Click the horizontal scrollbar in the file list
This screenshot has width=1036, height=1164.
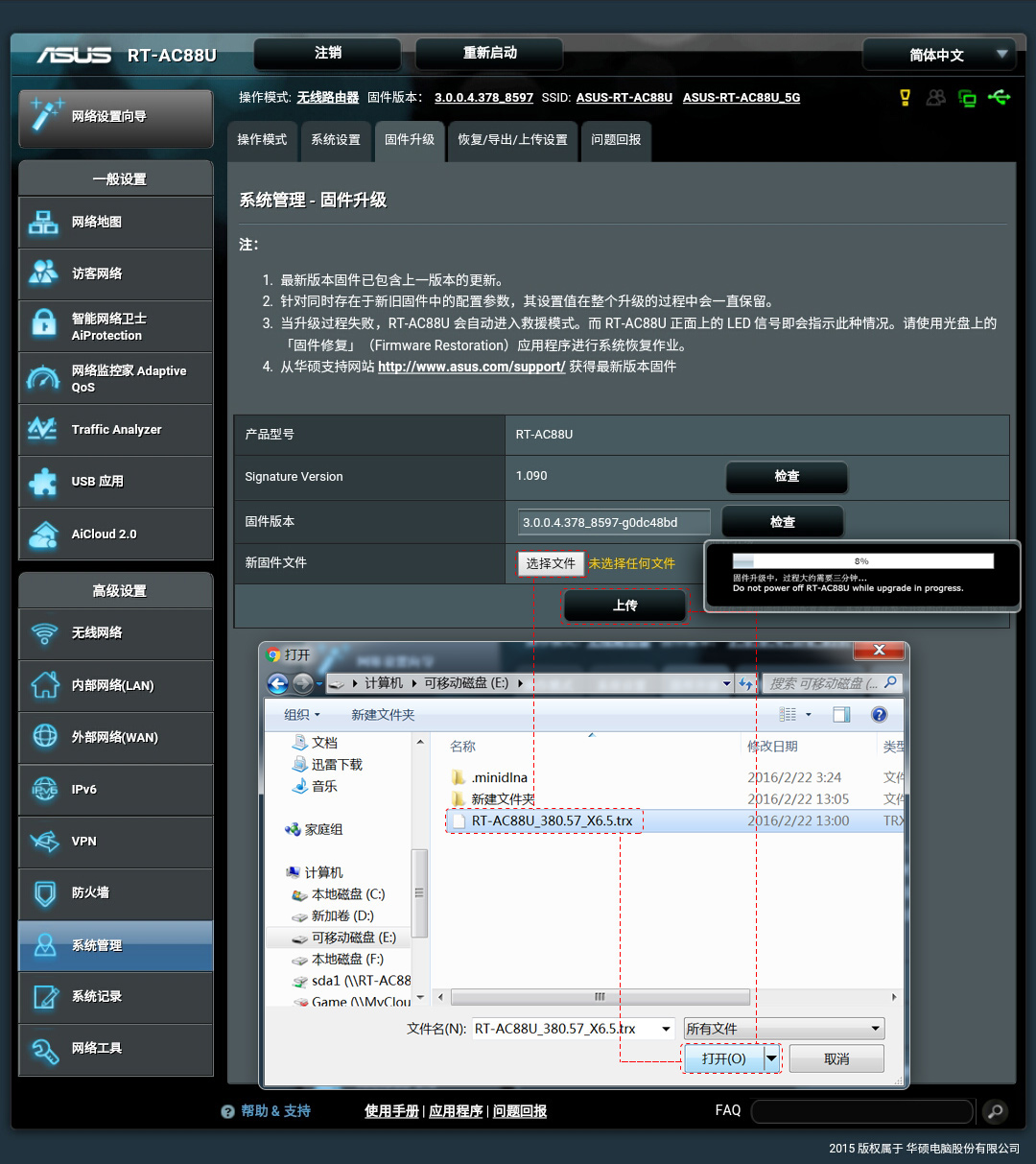(x=600, y=997)
